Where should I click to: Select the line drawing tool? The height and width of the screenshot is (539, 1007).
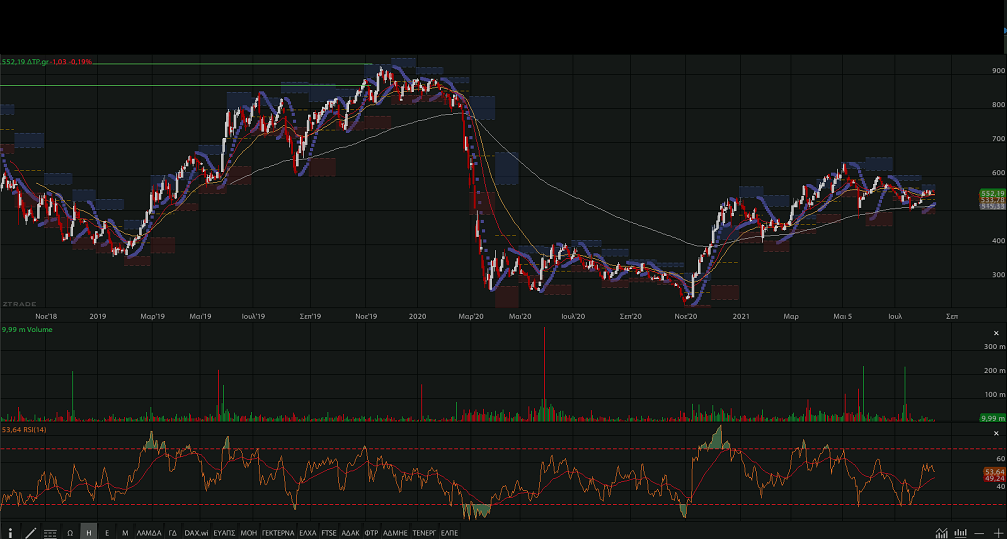30,533
